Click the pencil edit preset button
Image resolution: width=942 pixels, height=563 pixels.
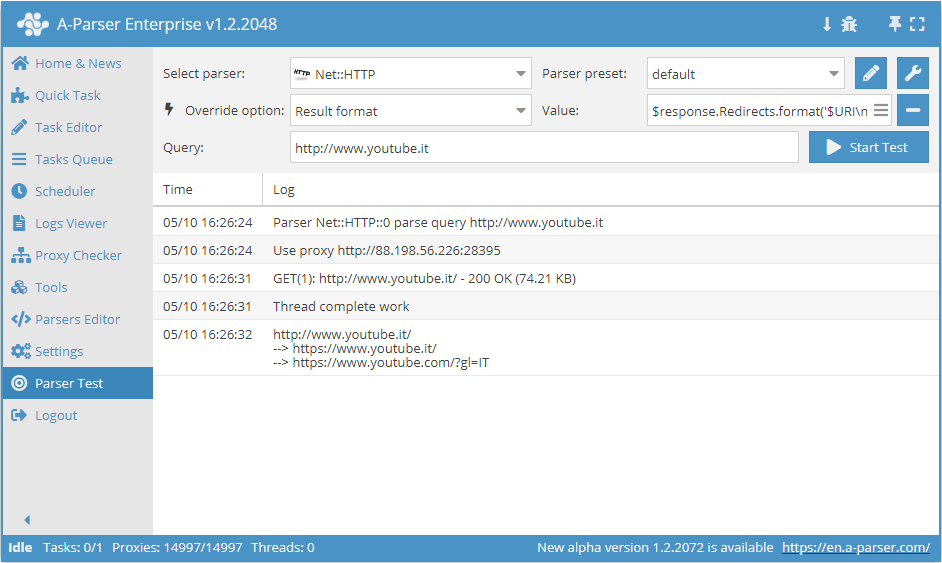pos(871,74)
